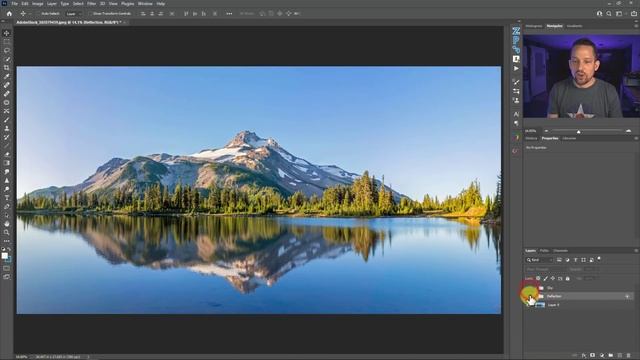Screen dimensions: 640x360
Task: Click Delete layer trash icon
Action: point(629,356)
